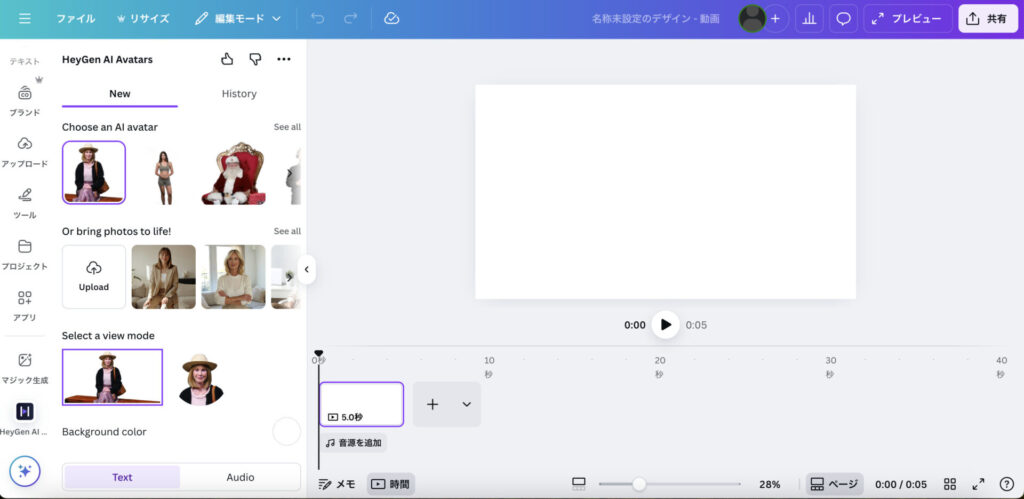Screen dimensions: 1024x499
Task: Play the video preview
Action: click(x=665, y=325)
